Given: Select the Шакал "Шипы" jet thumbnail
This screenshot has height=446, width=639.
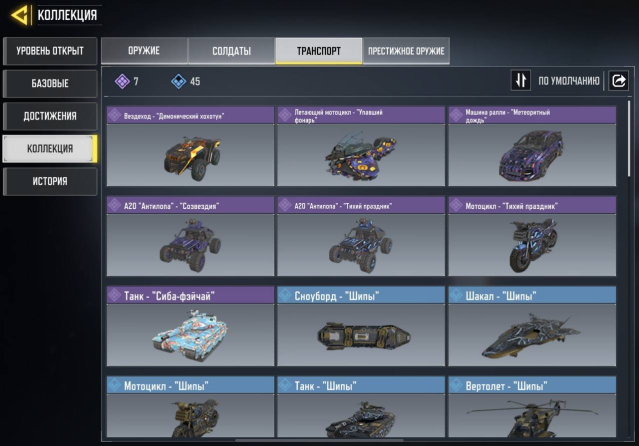Looking at the screenshot, I should click(x=532, y=335).
